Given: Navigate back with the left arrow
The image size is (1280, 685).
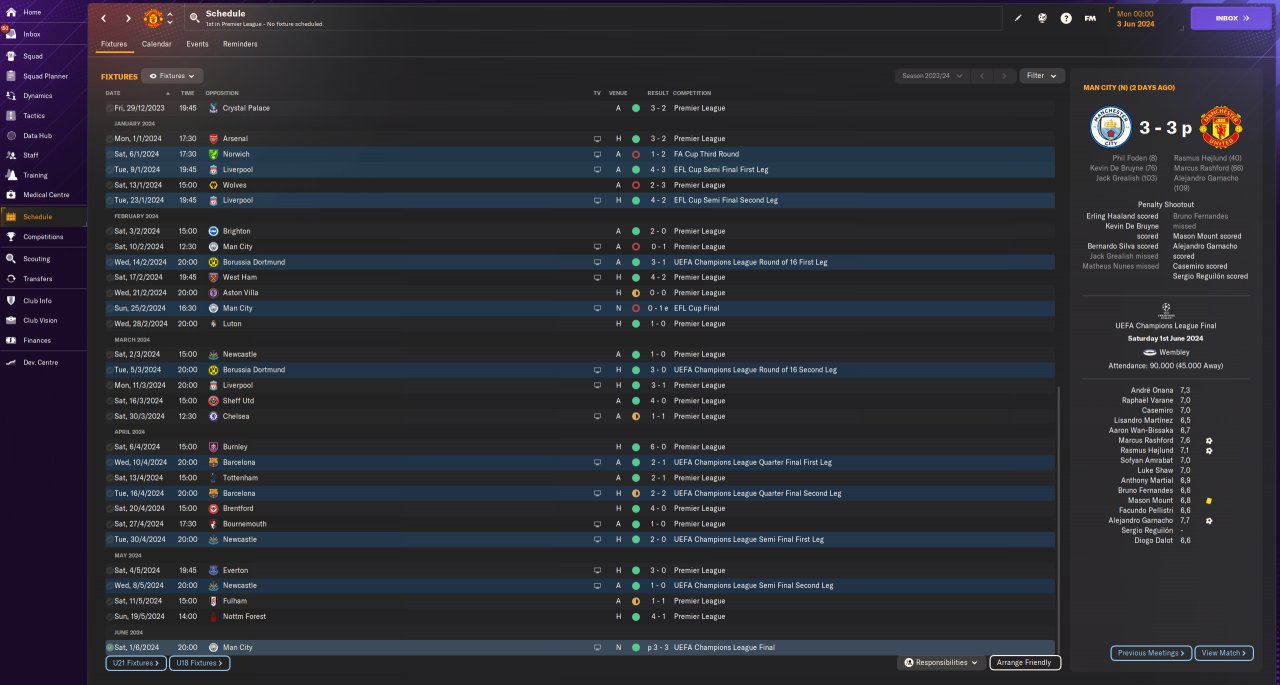Looking at the screenshot, I should click(103, 18).
